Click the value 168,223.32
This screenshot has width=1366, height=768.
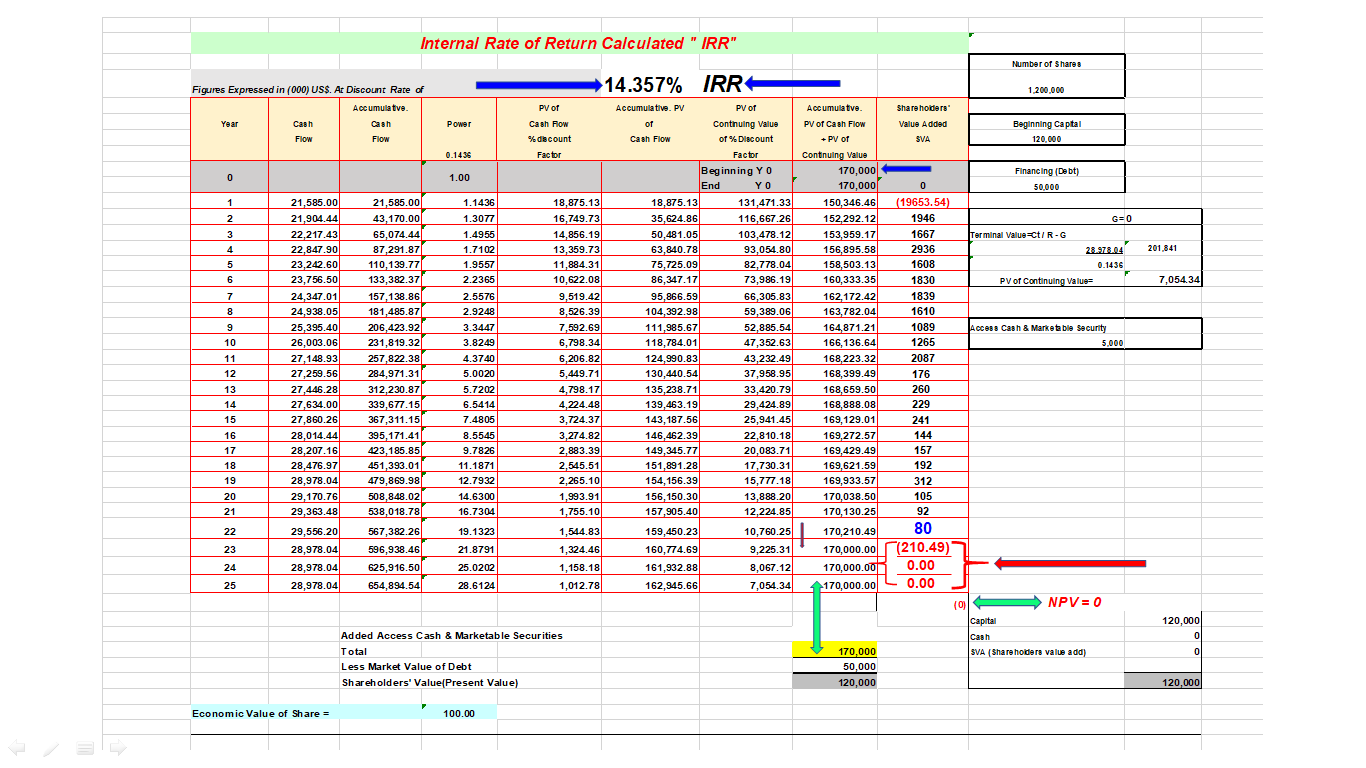[850, 358]
